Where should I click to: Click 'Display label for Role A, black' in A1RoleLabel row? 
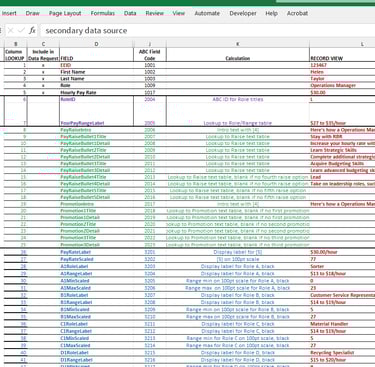tap(238, 266)
